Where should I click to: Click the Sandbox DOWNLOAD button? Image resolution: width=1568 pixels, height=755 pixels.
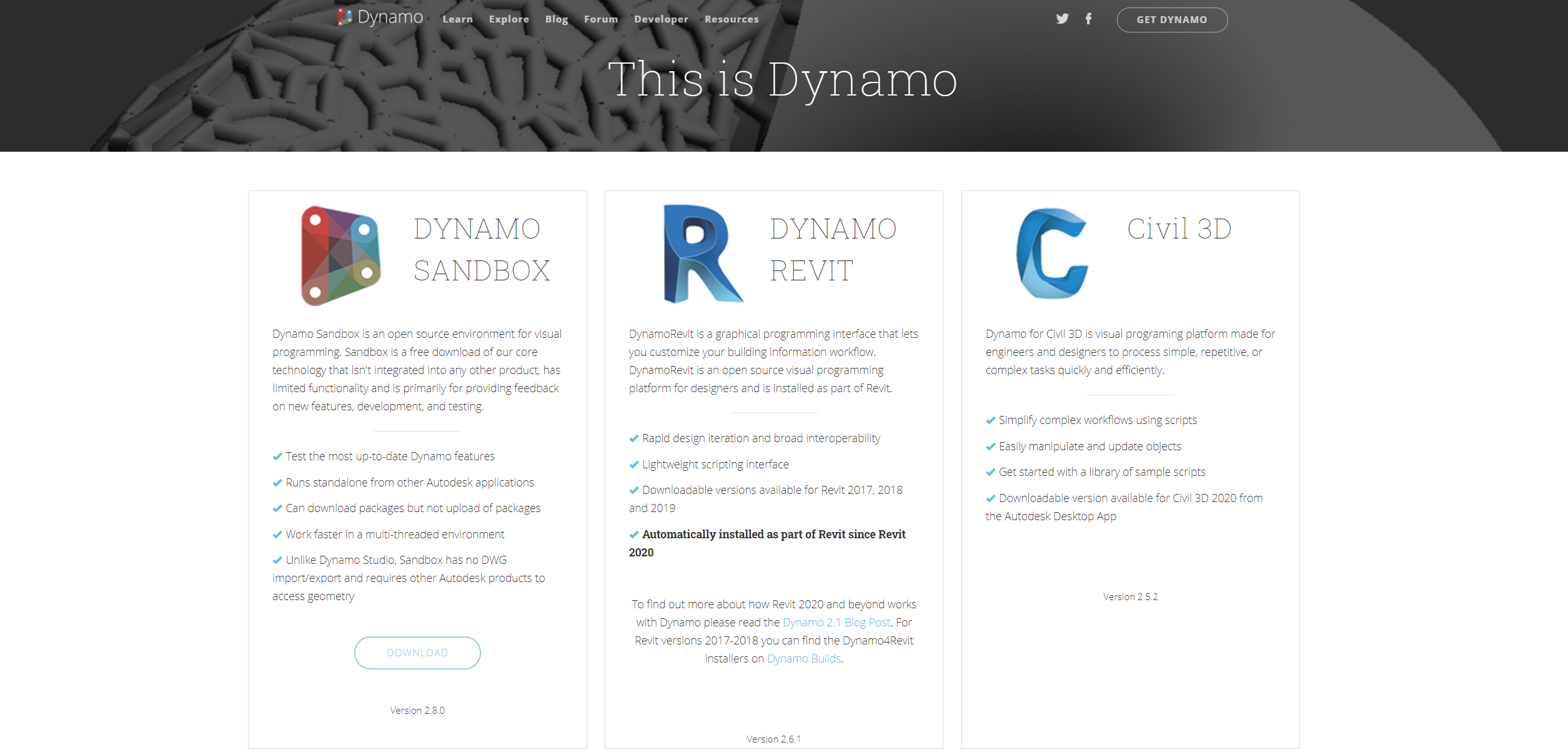click(417, 653)
